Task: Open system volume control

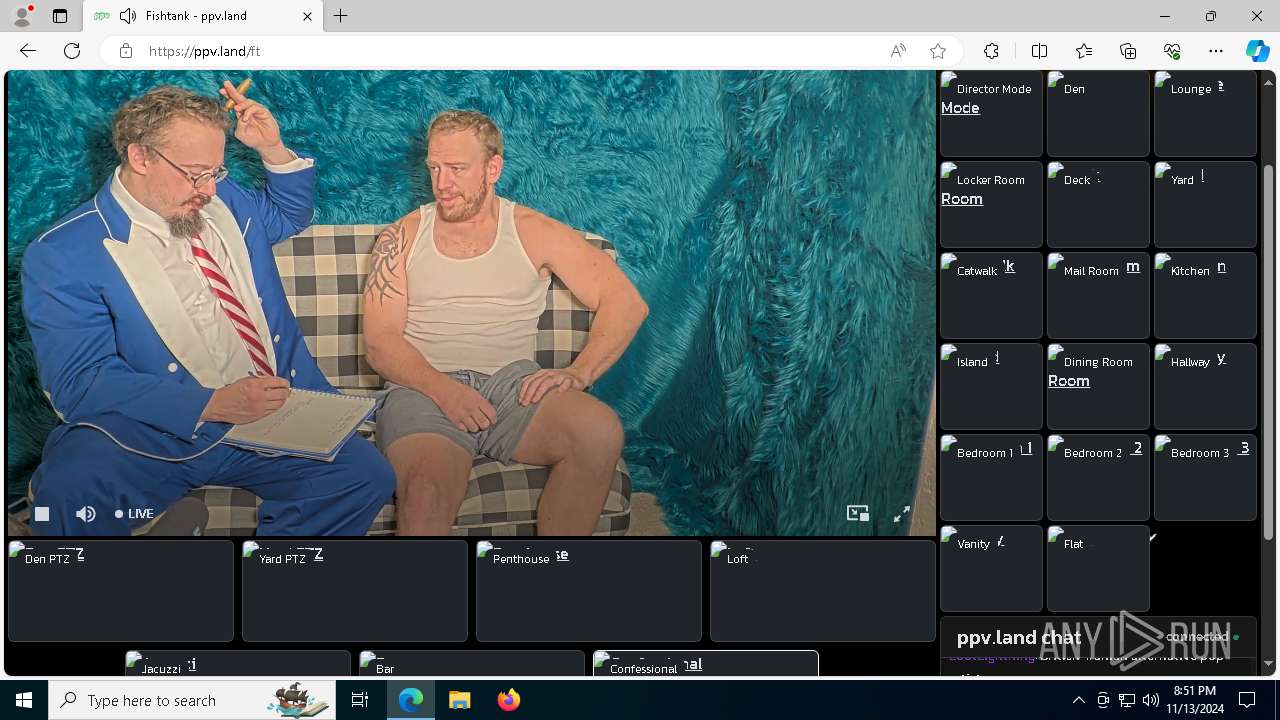Action: 1150,700
